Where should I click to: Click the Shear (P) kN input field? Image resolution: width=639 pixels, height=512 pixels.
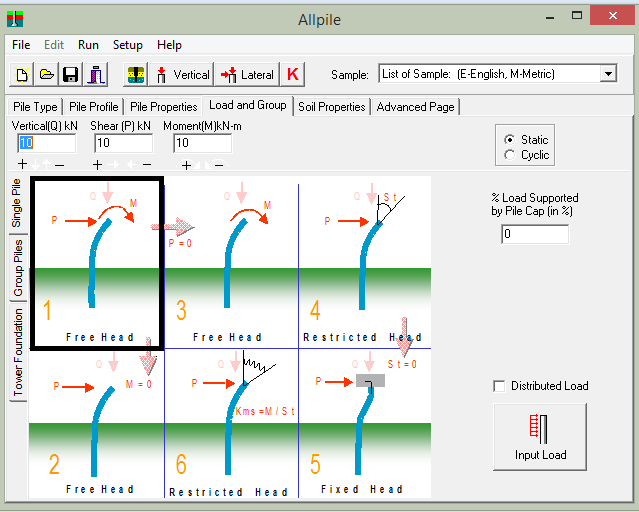pos(124,143)
